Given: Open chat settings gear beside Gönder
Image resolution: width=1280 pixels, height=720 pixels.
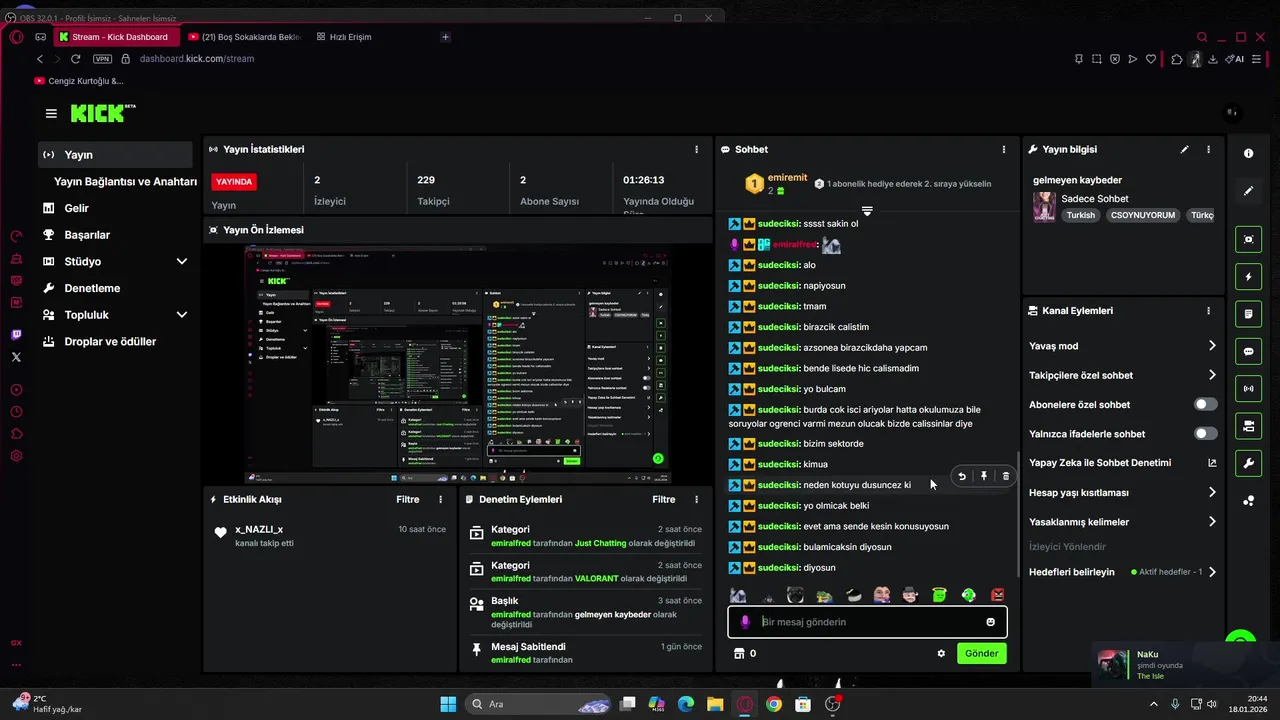Looking at the screenshot, I should [x=941, y=653].
